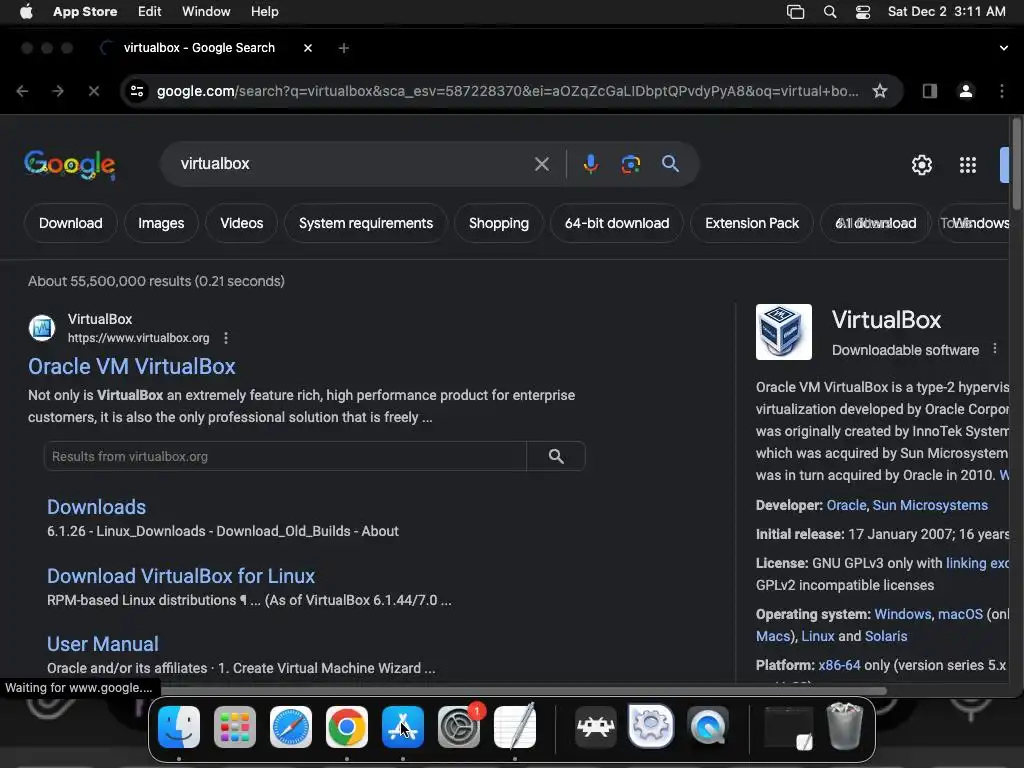Open the App Store menu

point(85,11)
